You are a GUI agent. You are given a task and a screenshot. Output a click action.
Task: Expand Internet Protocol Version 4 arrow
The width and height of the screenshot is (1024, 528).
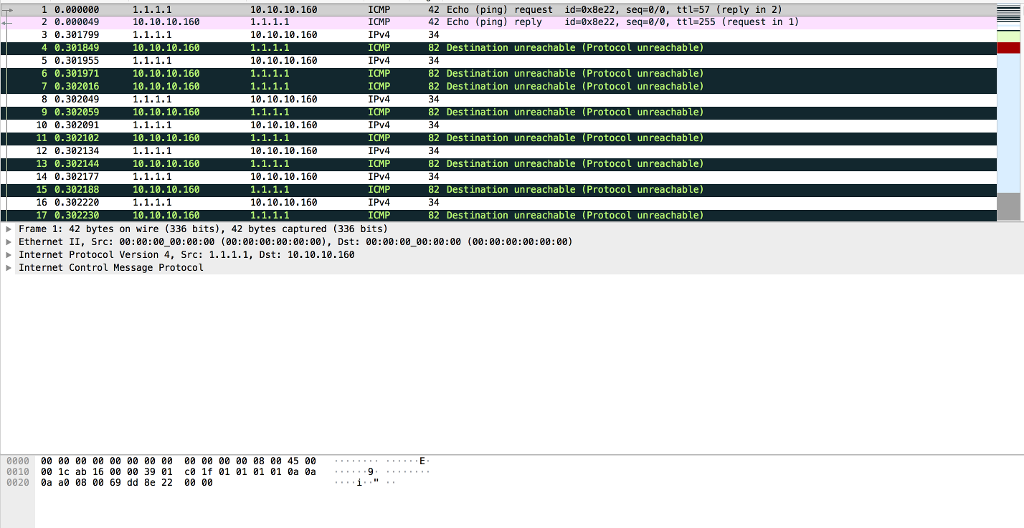point(8,255)
